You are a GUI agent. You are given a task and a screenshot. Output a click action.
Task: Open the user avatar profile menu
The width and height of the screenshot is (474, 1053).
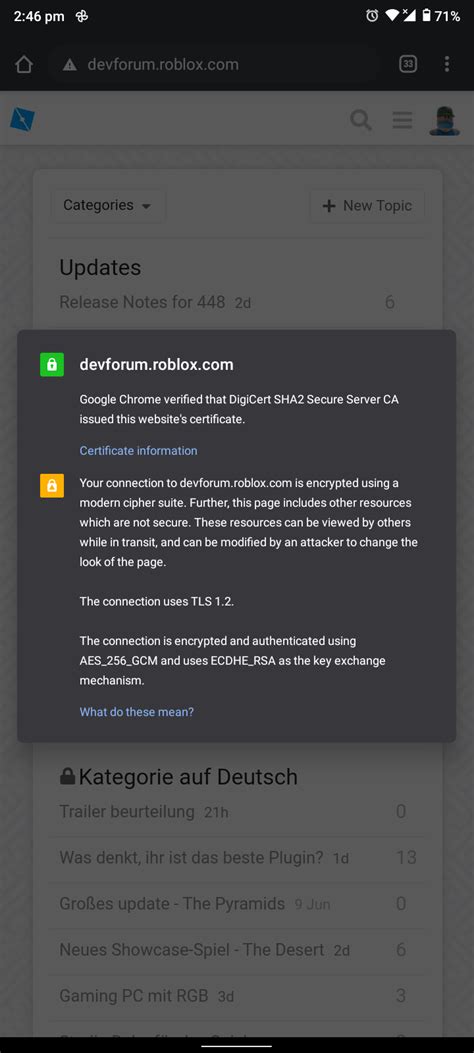444,120
